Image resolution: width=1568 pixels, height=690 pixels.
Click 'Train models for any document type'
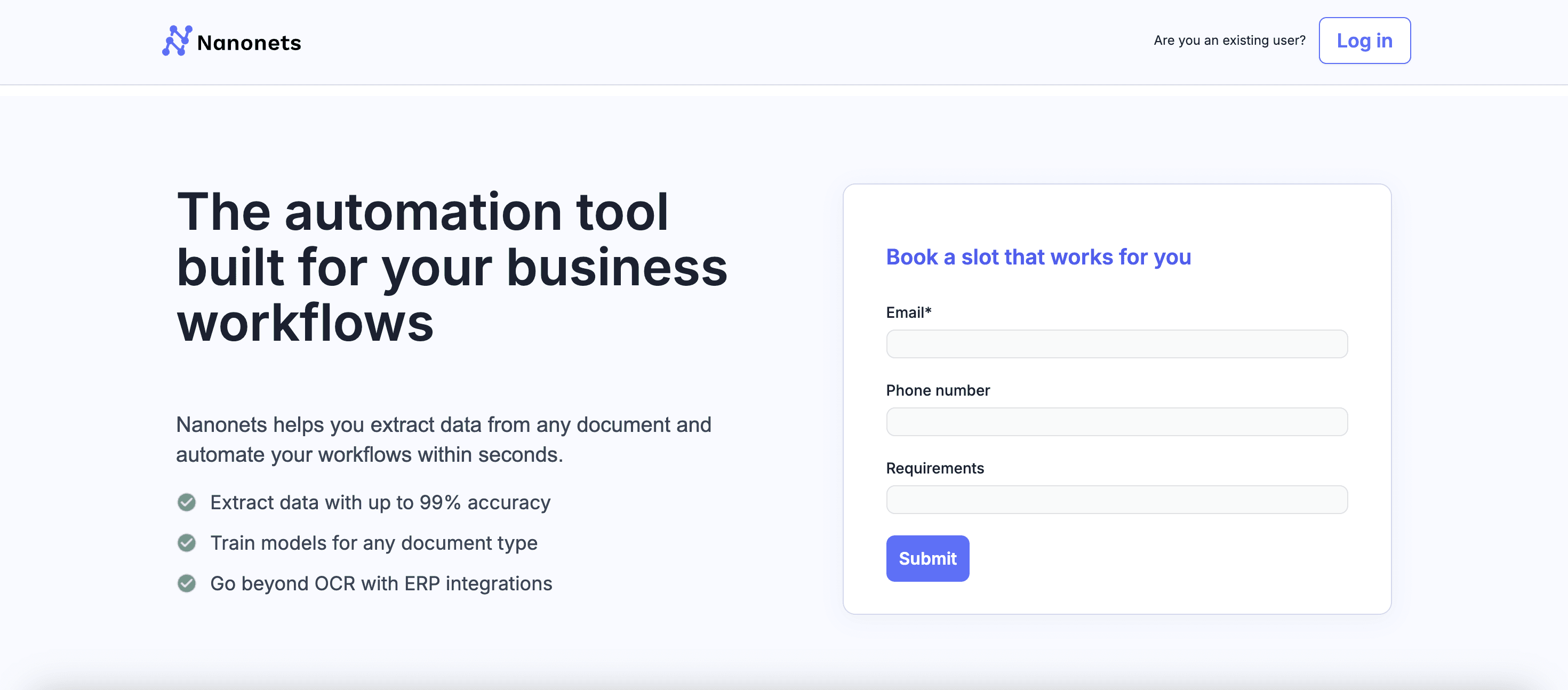pyautogui.click(x=374, y=543)
